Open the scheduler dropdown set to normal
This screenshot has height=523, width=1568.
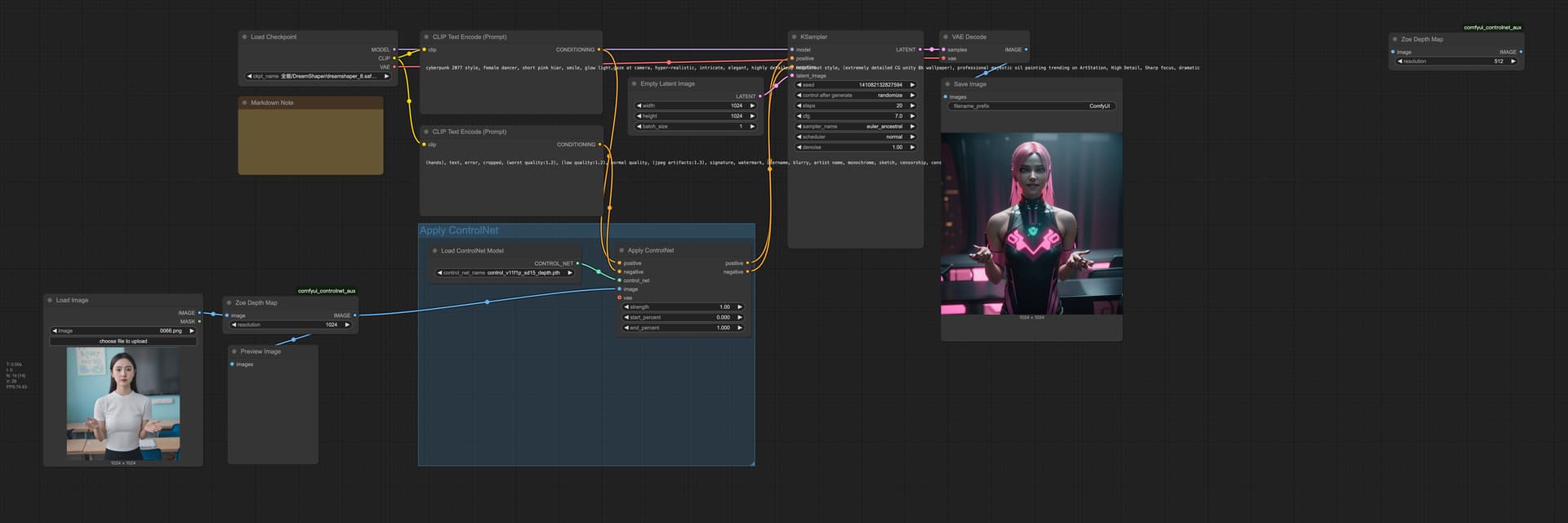click(855, 136)
